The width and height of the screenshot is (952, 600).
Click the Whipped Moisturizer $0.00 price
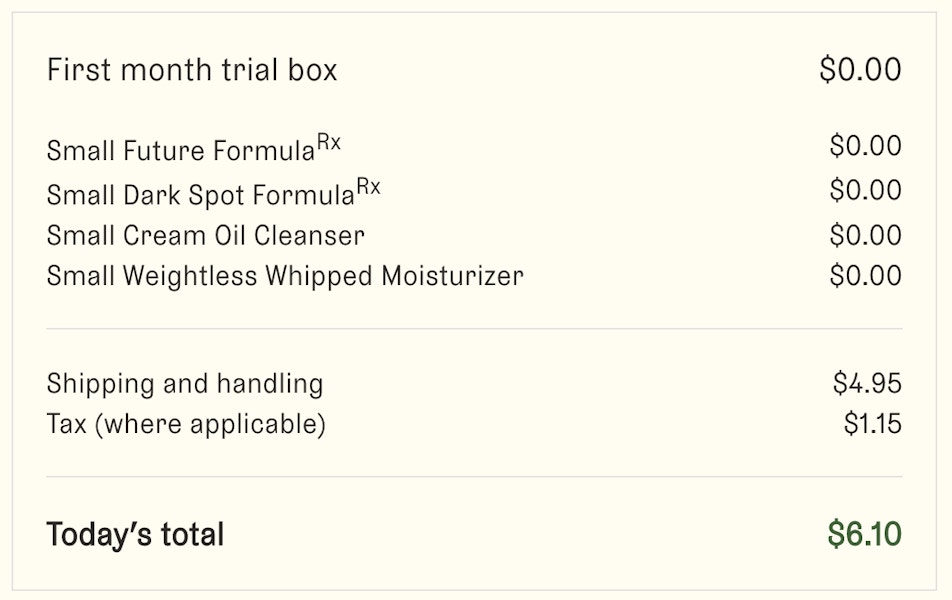pos(865,276)
